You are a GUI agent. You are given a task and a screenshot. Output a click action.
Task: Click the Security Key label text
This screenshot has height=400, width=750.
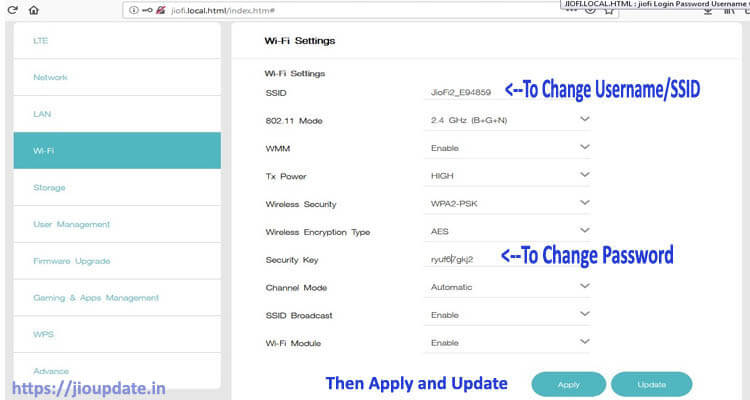(292, 260)
